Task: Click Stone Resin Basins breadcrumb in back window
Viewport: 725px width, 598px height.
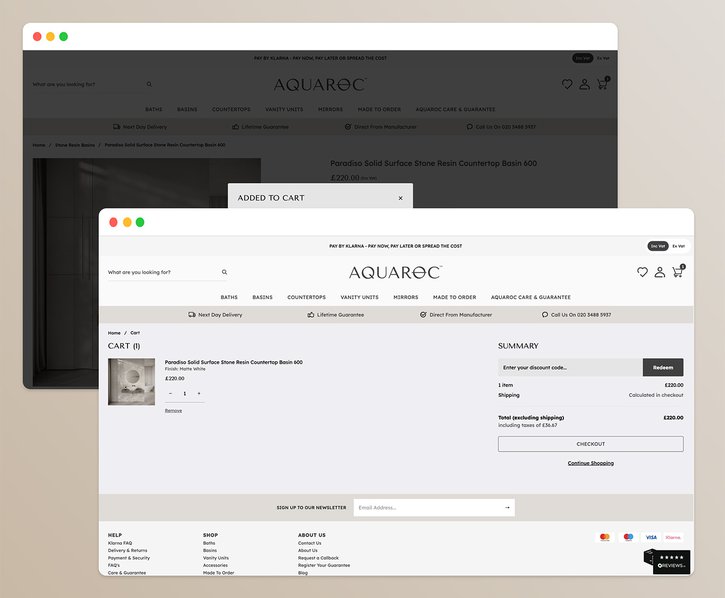Action: (75, 145)
